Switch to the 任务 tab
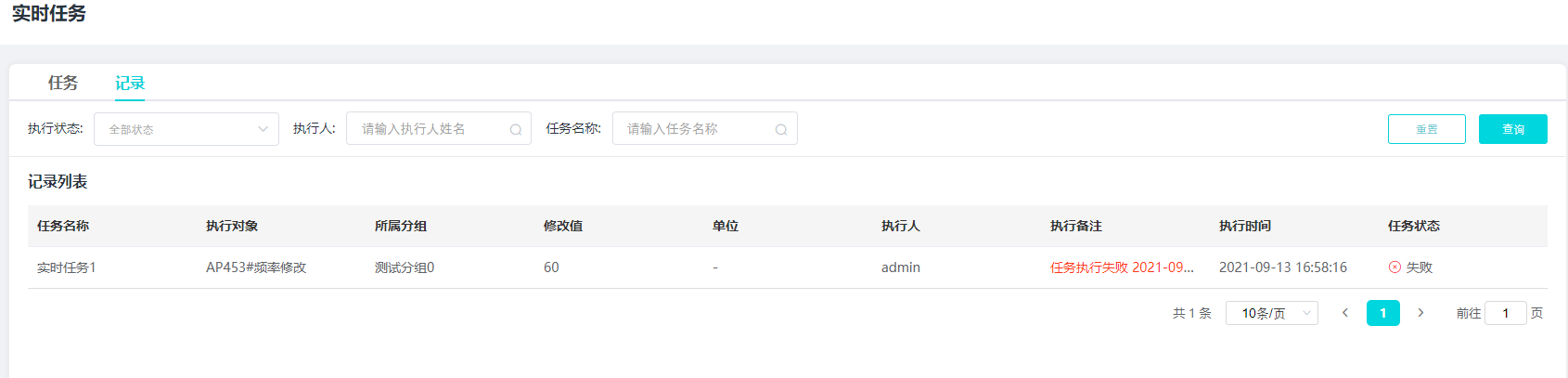 click(x=63, y=83)
